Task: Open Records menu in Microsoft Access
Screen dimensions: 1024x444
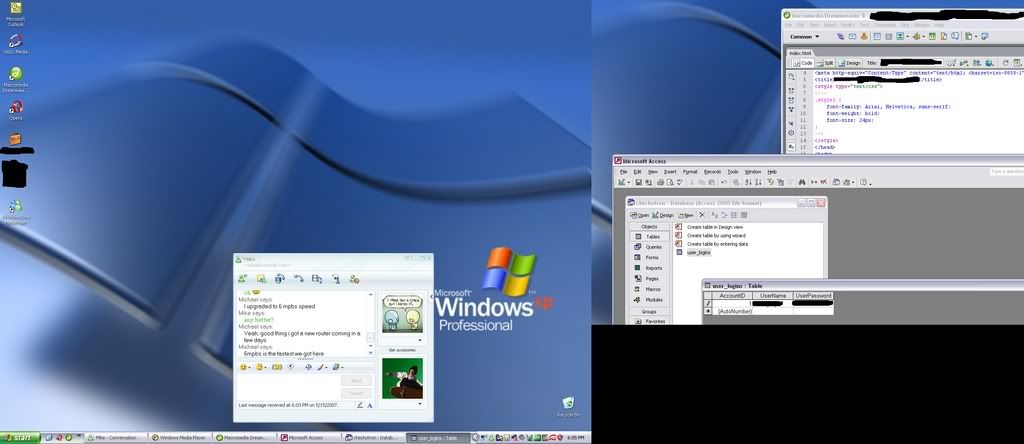Action: 712,172
